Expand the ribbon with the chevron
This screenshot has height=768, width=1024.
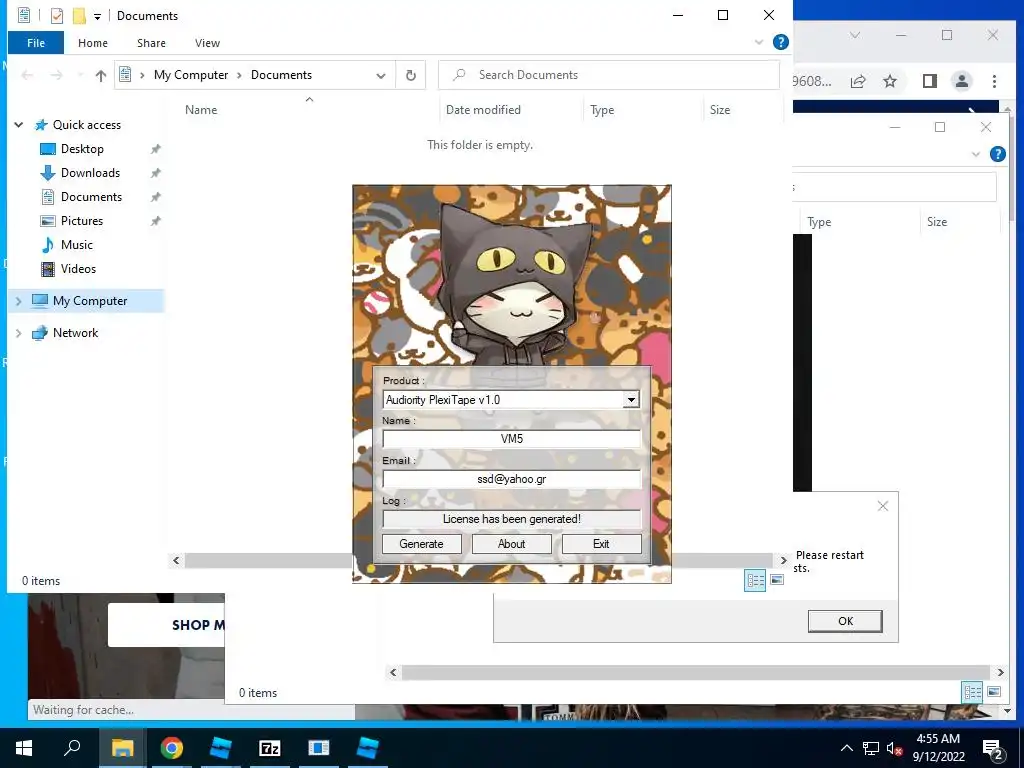pyautogui.click(x=759, y=42)
